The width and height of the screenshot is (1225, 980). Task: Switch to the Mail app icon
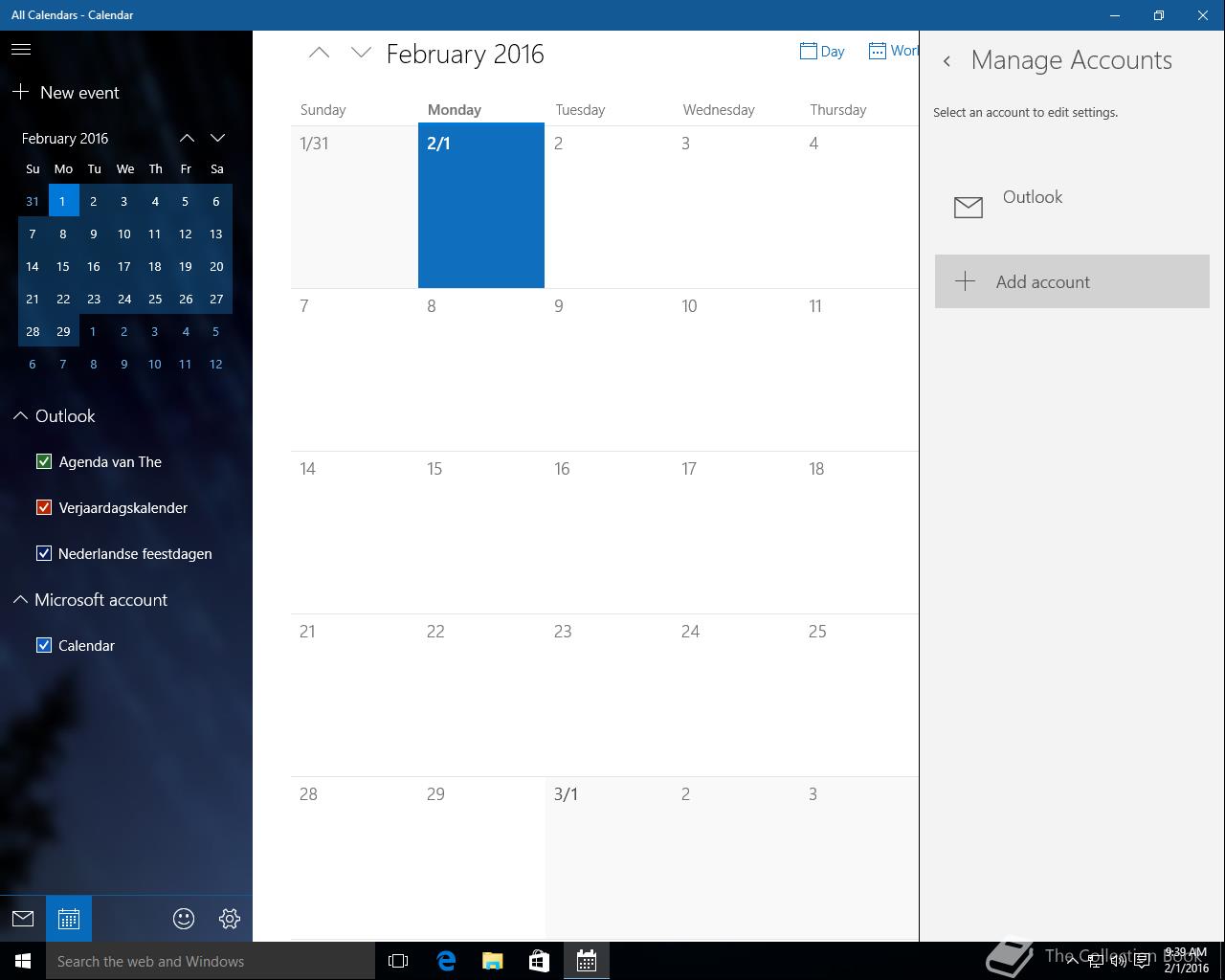tap(23, 919)
